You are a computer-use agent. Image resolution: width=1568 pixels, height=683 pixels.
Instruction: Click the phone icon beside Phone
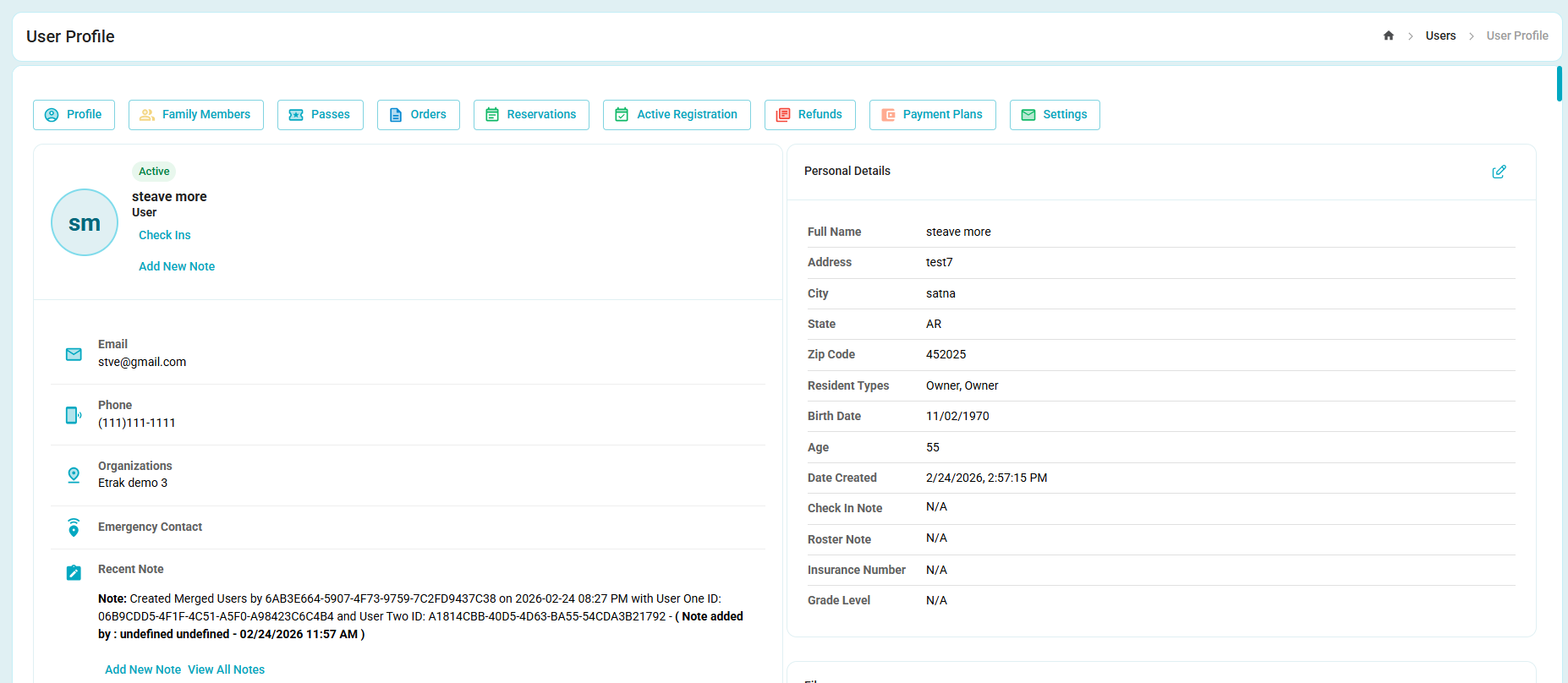[74, 415]
